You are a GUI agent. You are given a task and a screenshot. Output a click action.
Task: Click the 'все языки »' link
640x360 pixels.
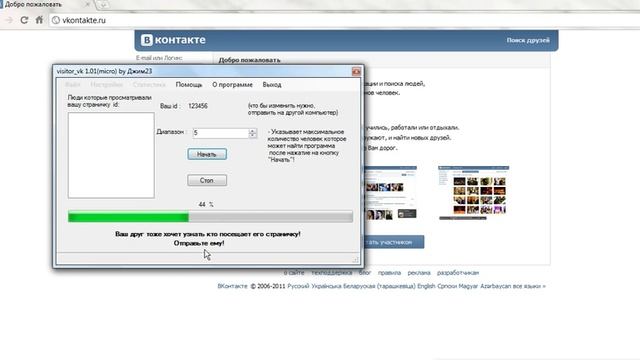coord(529,286)
